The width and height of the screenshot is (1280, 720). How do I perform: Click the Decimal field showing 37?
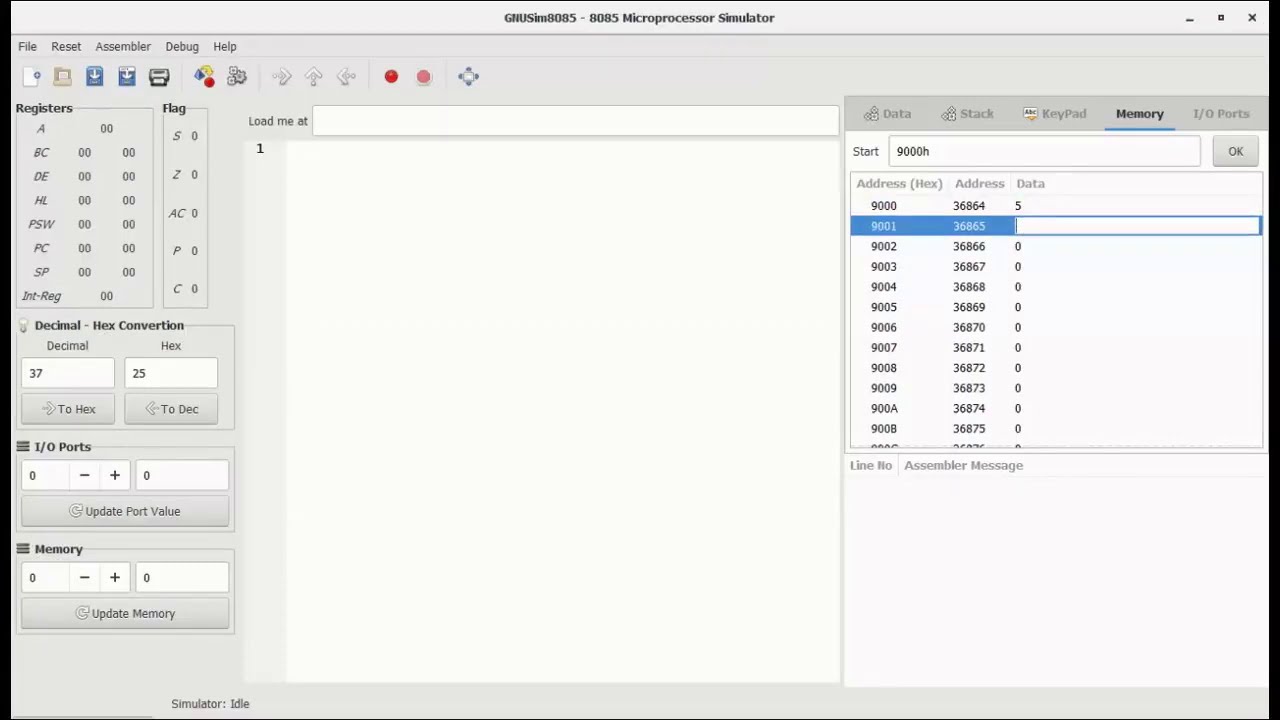pos(68,373)
